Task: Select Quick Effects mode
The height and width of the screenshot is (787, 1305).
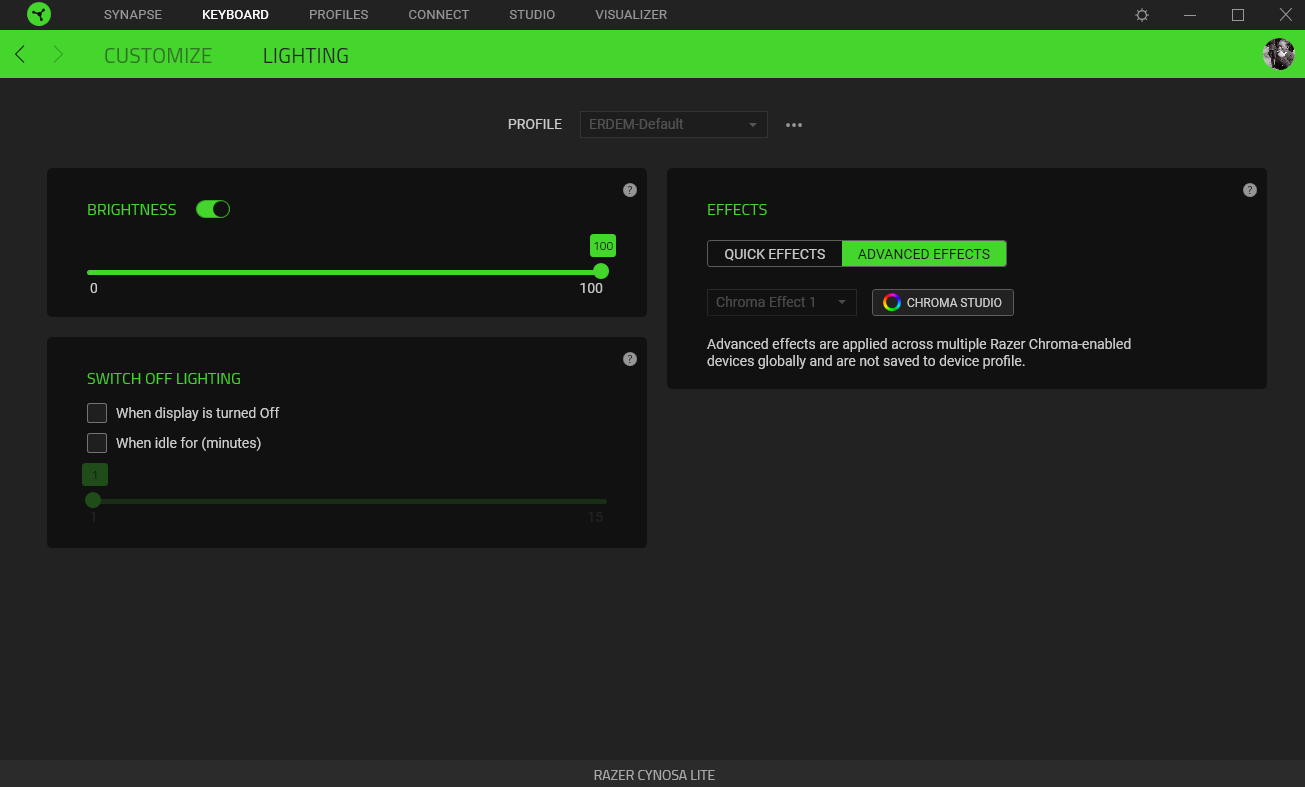Action: click(775, 254)
